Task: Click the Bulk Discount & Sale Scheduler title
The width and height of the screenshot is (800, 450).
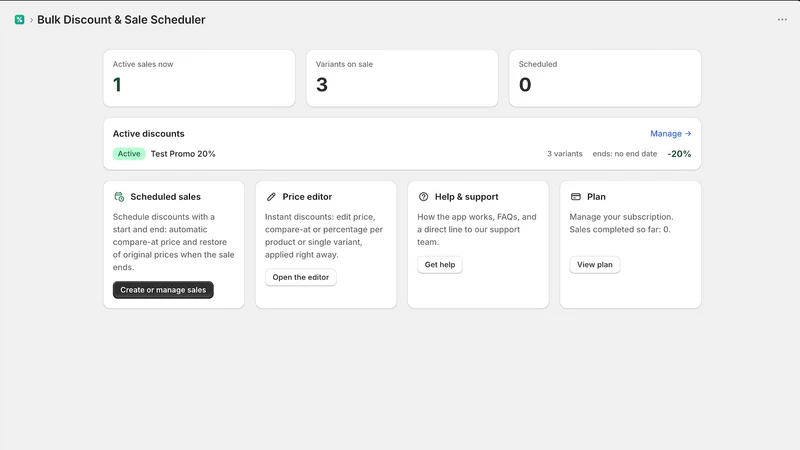Action: (x=121, y=20)
